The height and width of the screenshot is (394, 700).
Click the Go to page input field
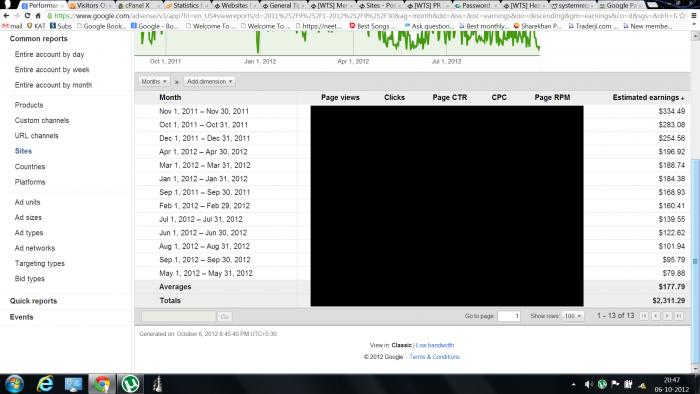coord(509,316)
